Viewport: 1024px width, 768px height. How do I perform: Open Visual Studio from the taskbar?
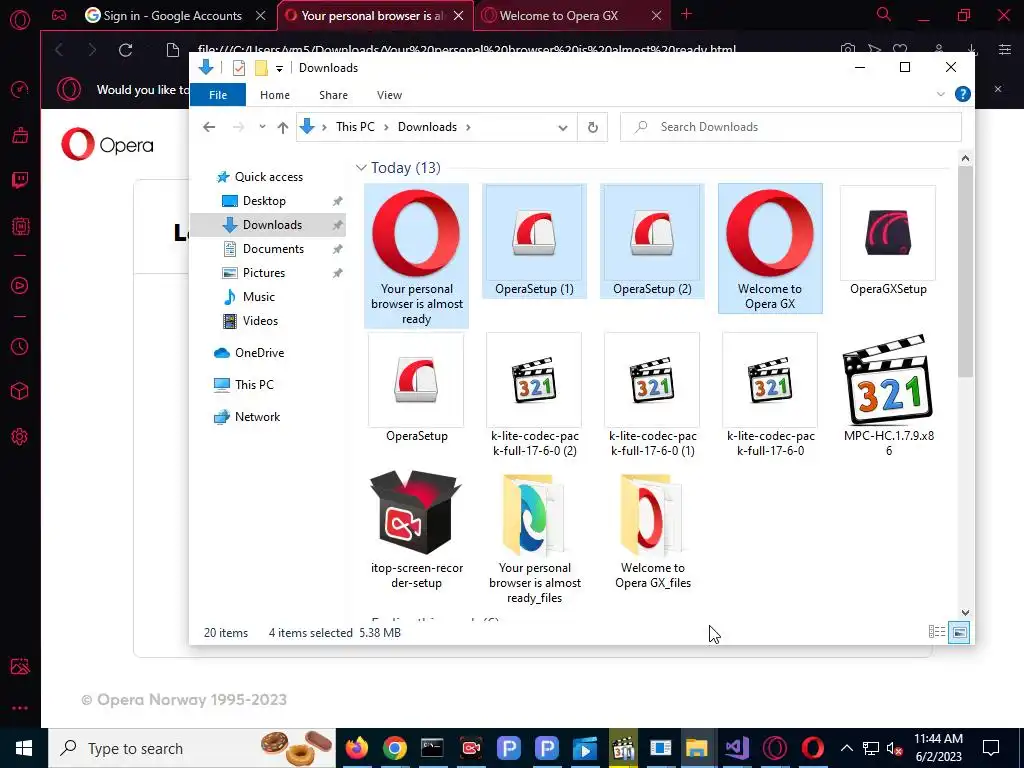click(737, 748)
